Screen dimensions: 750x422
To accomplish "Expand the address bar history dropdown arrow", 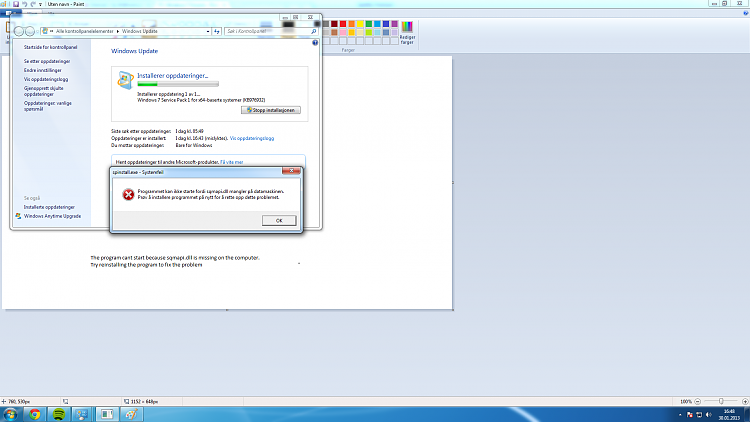I will [208, 31].
